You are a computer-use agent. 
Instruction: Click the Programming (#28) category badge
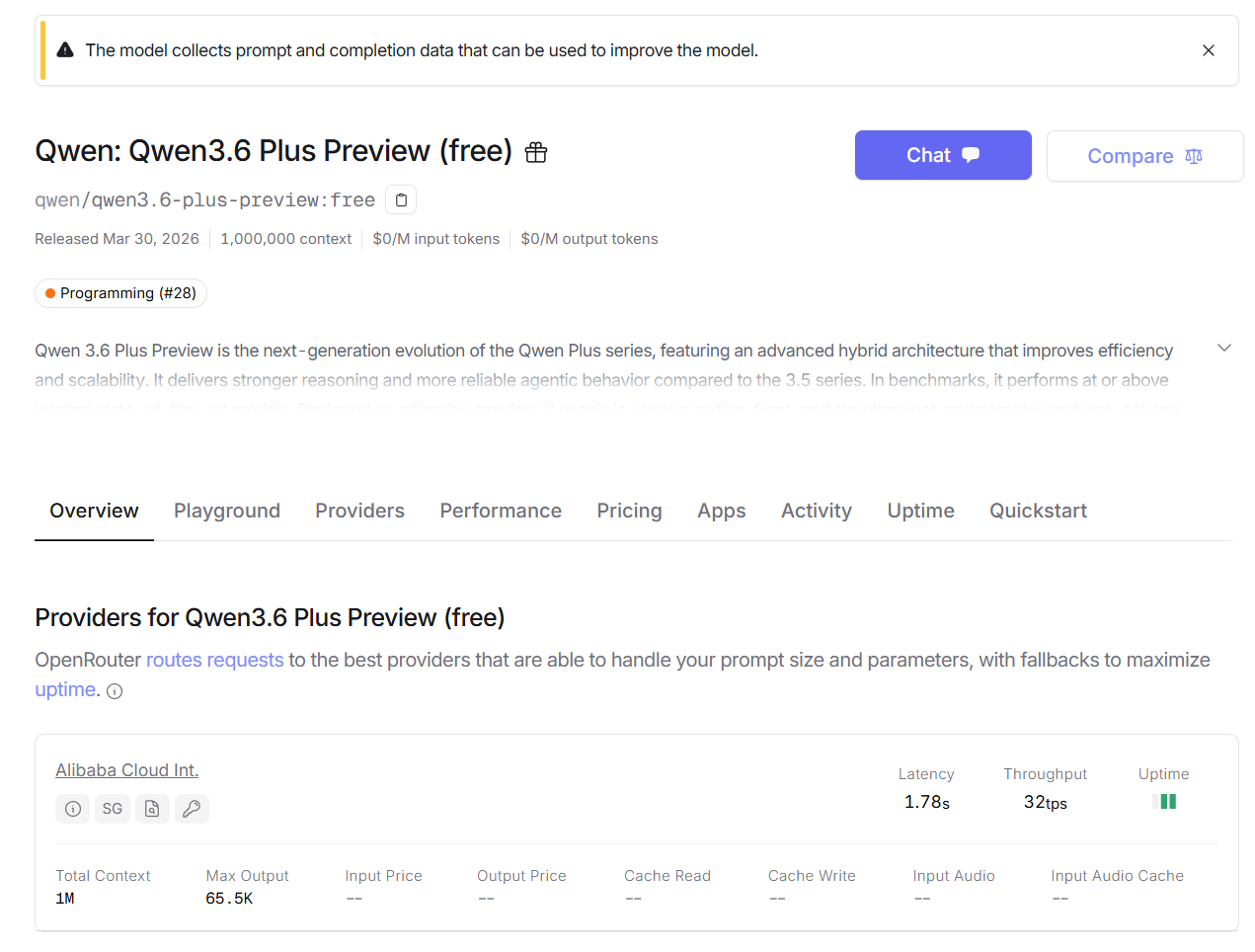[120, 293]
